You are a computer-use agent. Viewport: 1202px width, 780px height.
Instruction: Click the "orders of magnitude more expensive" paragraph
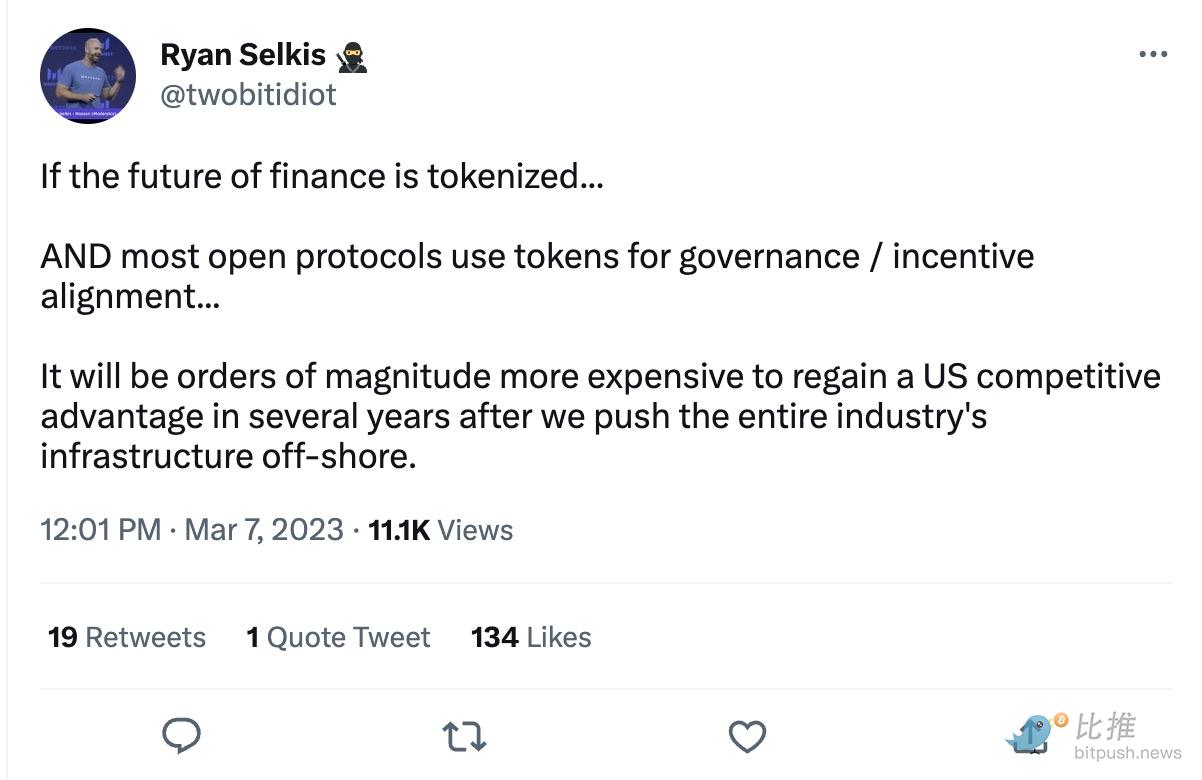(600, 416)
